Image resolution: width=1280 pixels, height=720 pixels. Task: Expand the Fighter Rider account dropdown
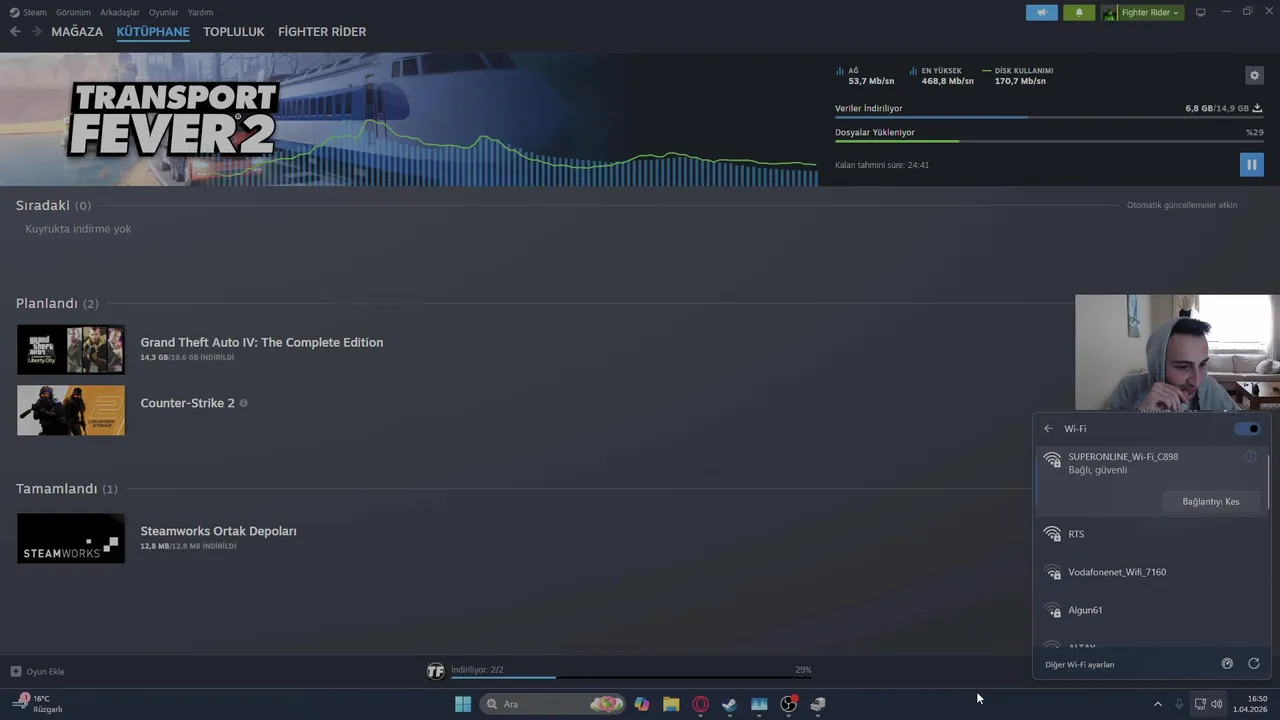click(x=1142, y=13)
